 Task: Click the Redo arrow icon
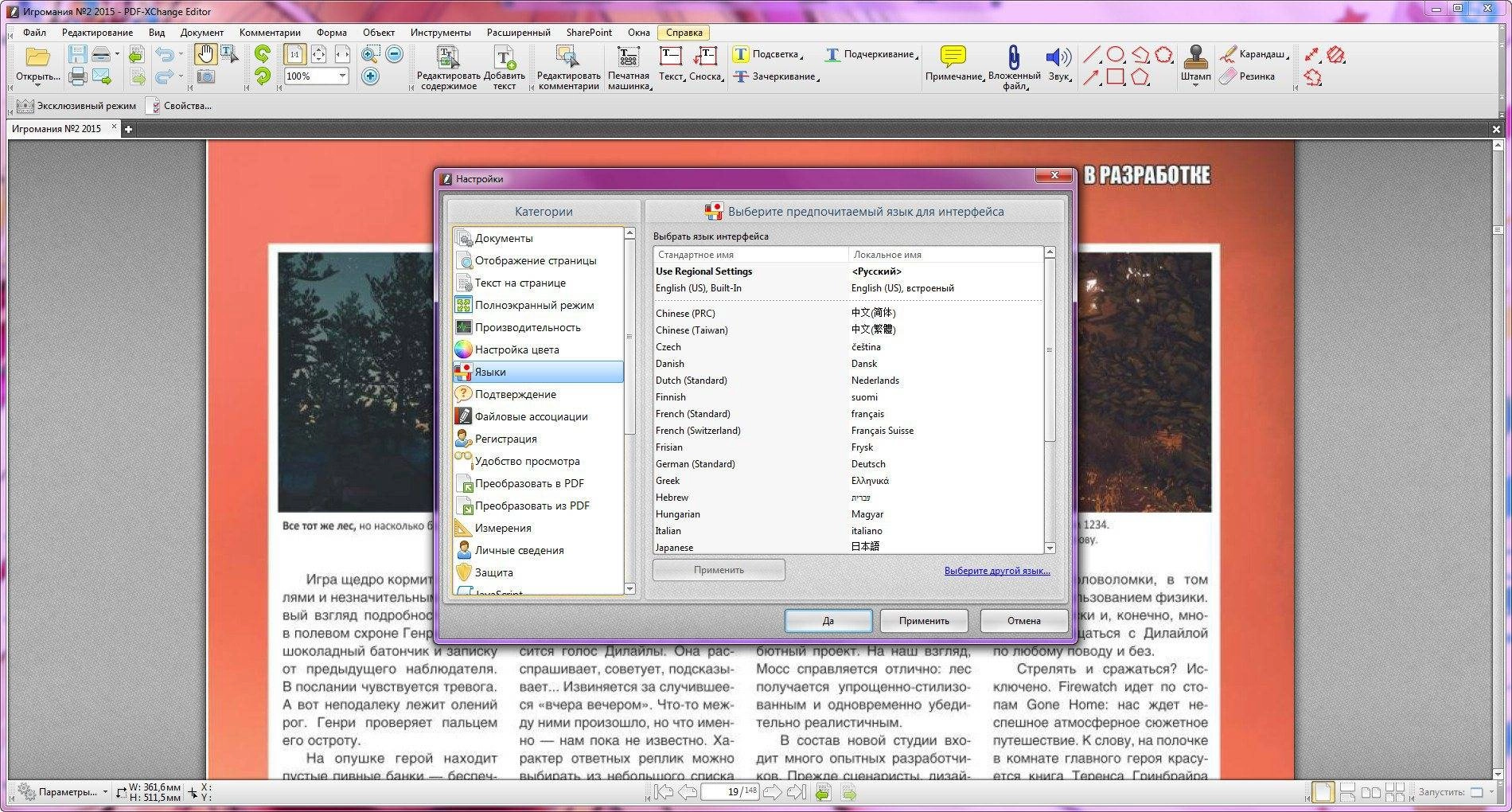[x=164, y=76]
